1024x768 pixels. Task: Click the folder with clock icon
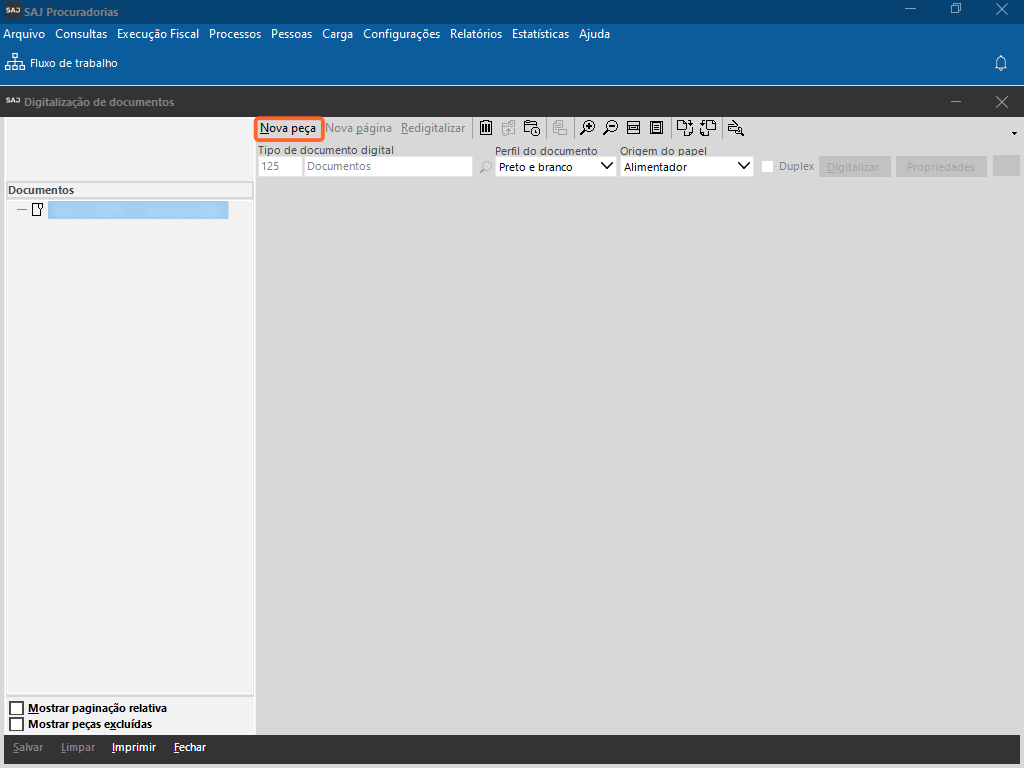pos(532,128)
